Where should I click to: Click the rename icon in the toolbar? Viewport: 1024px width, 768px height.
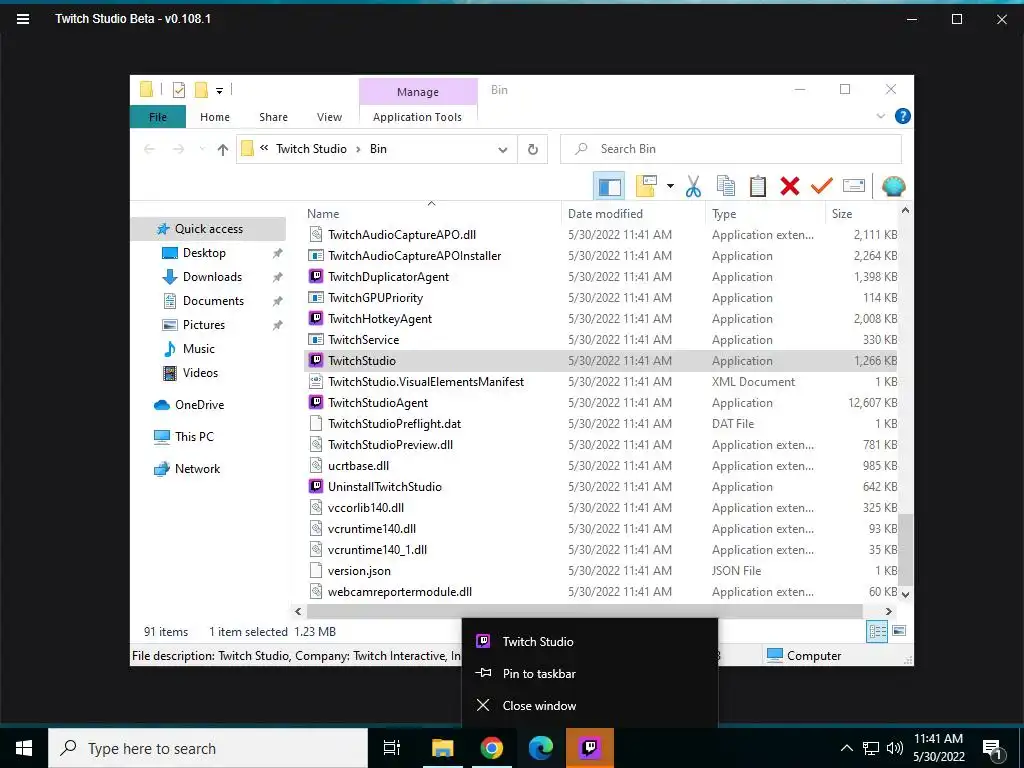pyautogui.click(x=854, y=187)
